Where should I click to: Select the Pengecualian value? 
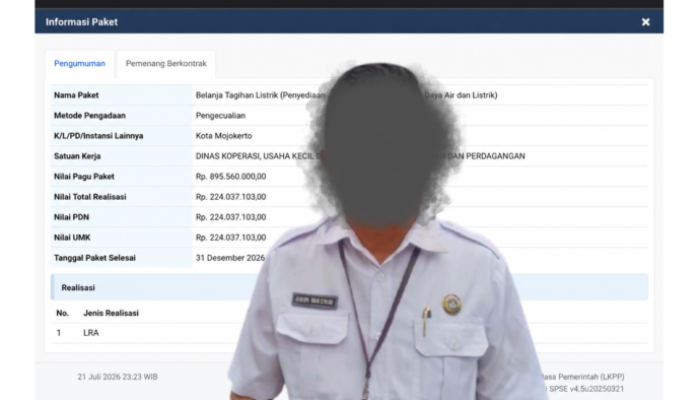pos(221,116)
